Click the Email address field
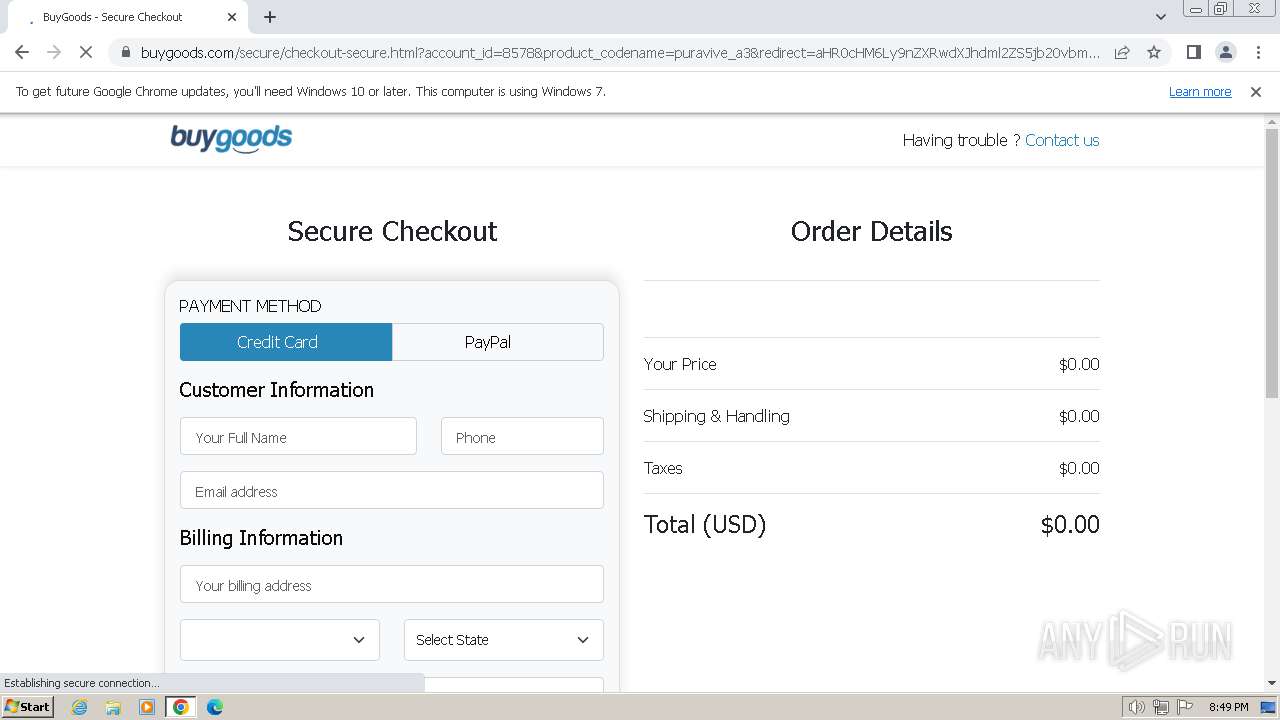This screenshot has width=1280, height=720. [x=391, y=491]
